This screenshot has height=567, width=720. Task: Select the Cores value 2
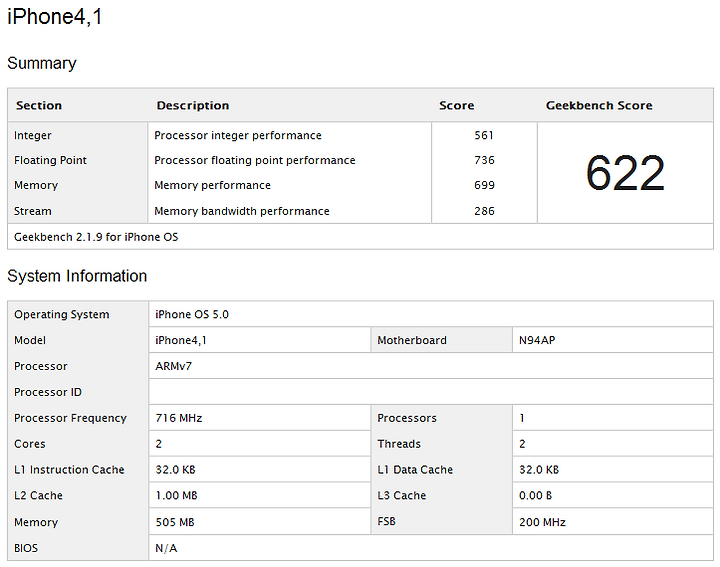coord(158,444)
